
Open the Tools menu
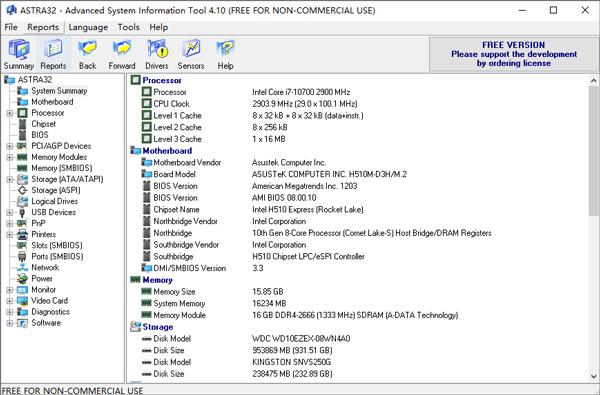[129, 27]
